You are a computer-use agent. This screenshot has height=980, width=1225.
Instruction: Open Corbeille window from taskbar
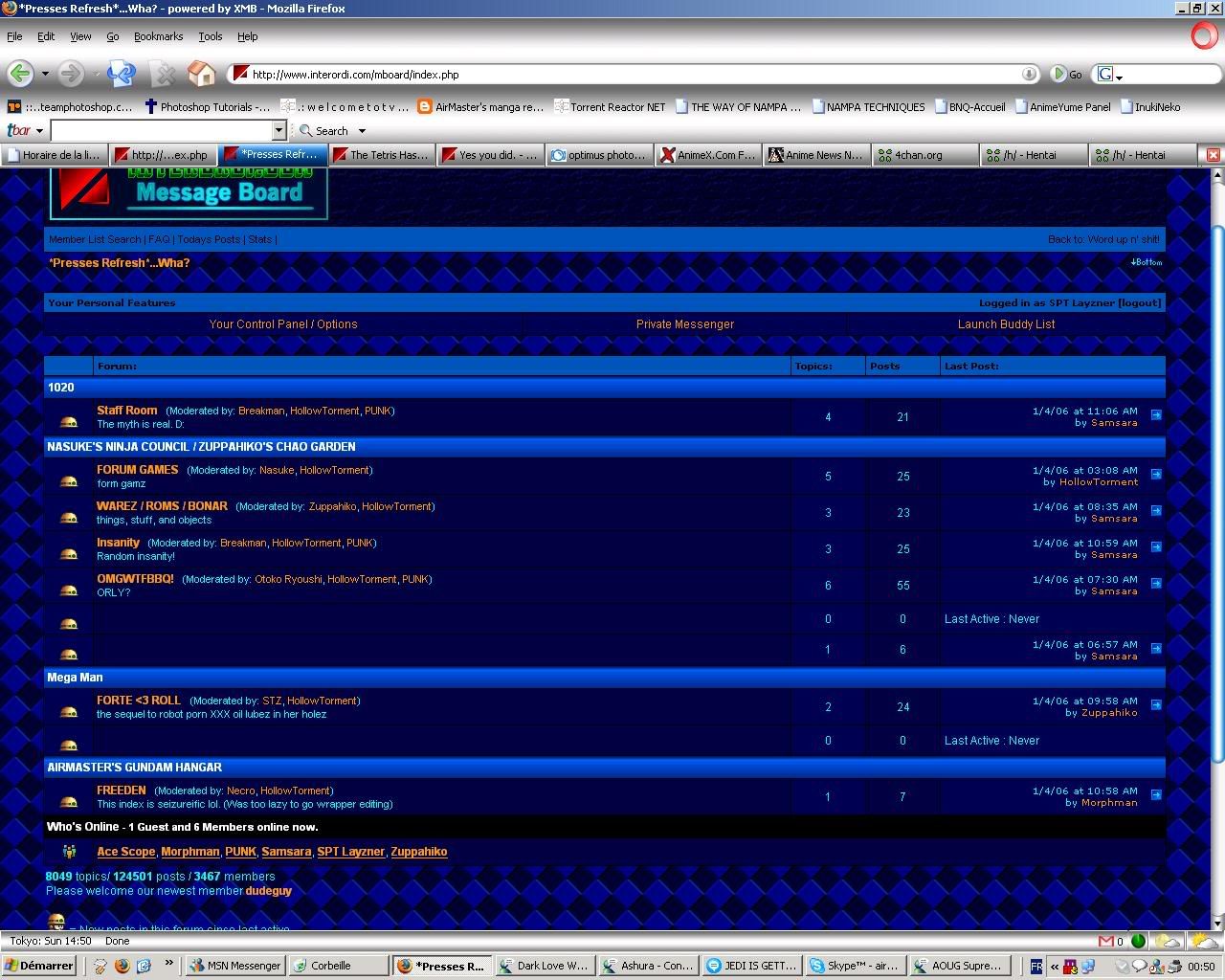click(x=338, y=966)
